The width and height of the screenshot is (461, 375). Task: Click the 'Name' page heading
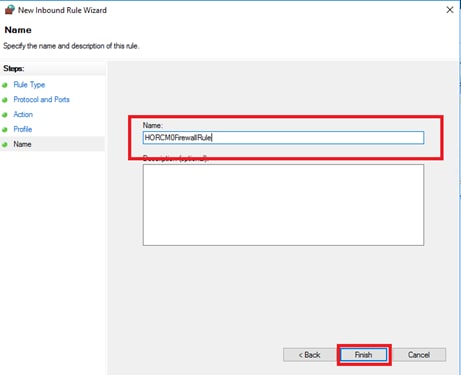pyautogui.click(x=18, y=30)
